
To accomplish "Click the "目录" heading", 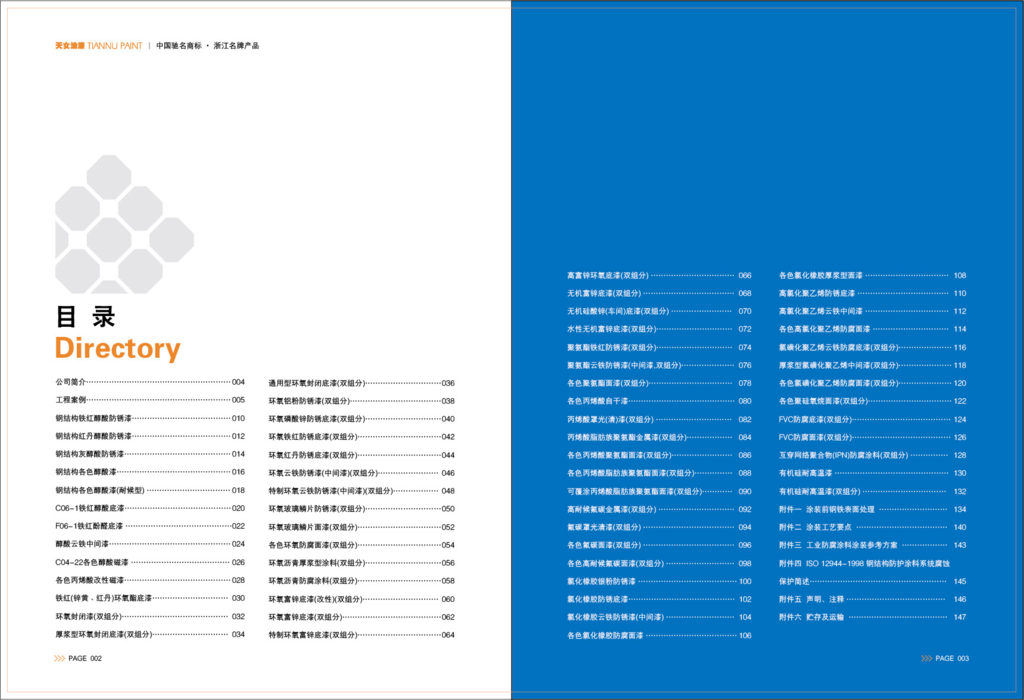I will 86,317.
